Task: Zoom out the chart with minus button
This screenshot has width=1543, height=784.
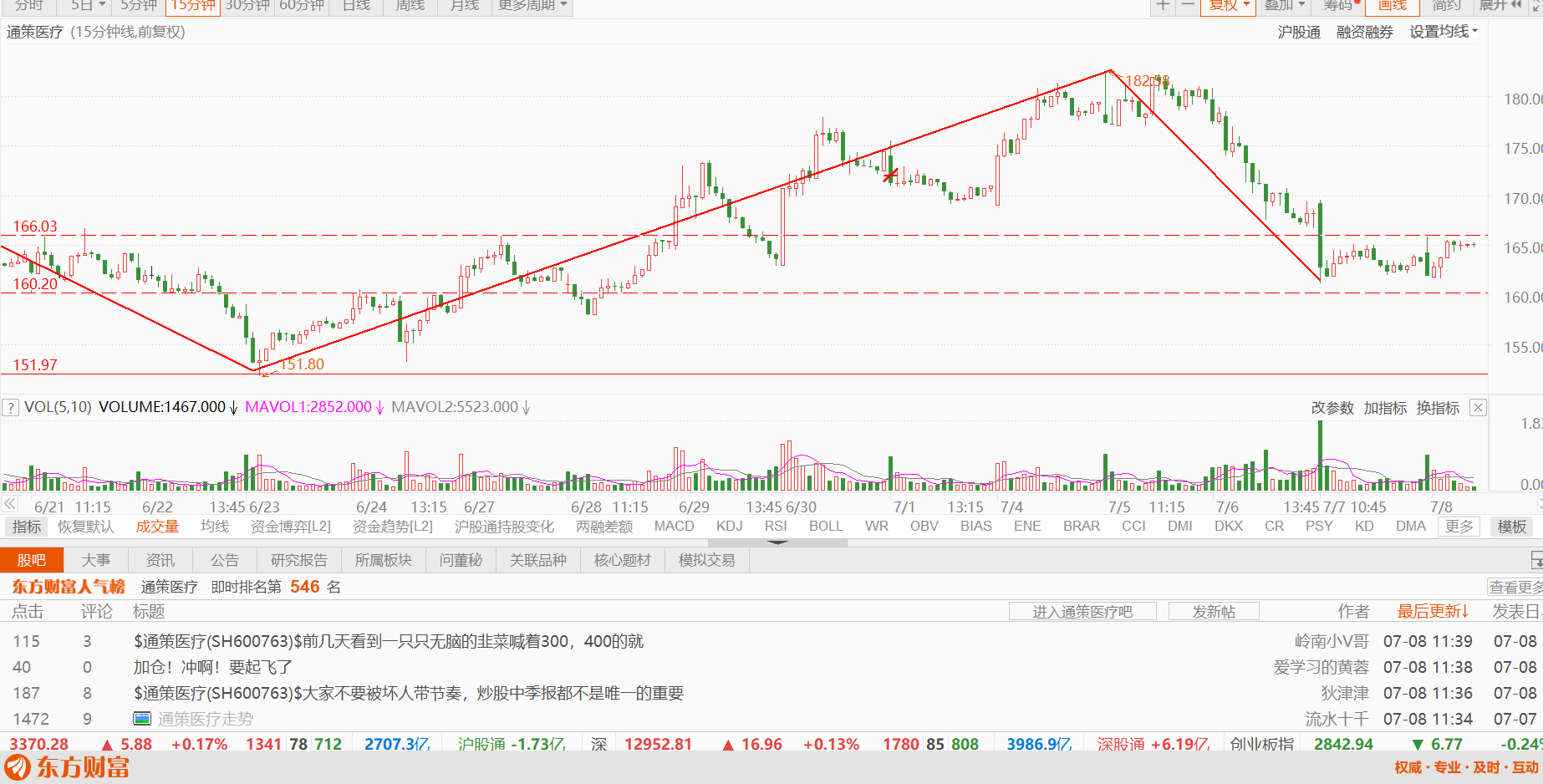Action: click(1188, 5)
